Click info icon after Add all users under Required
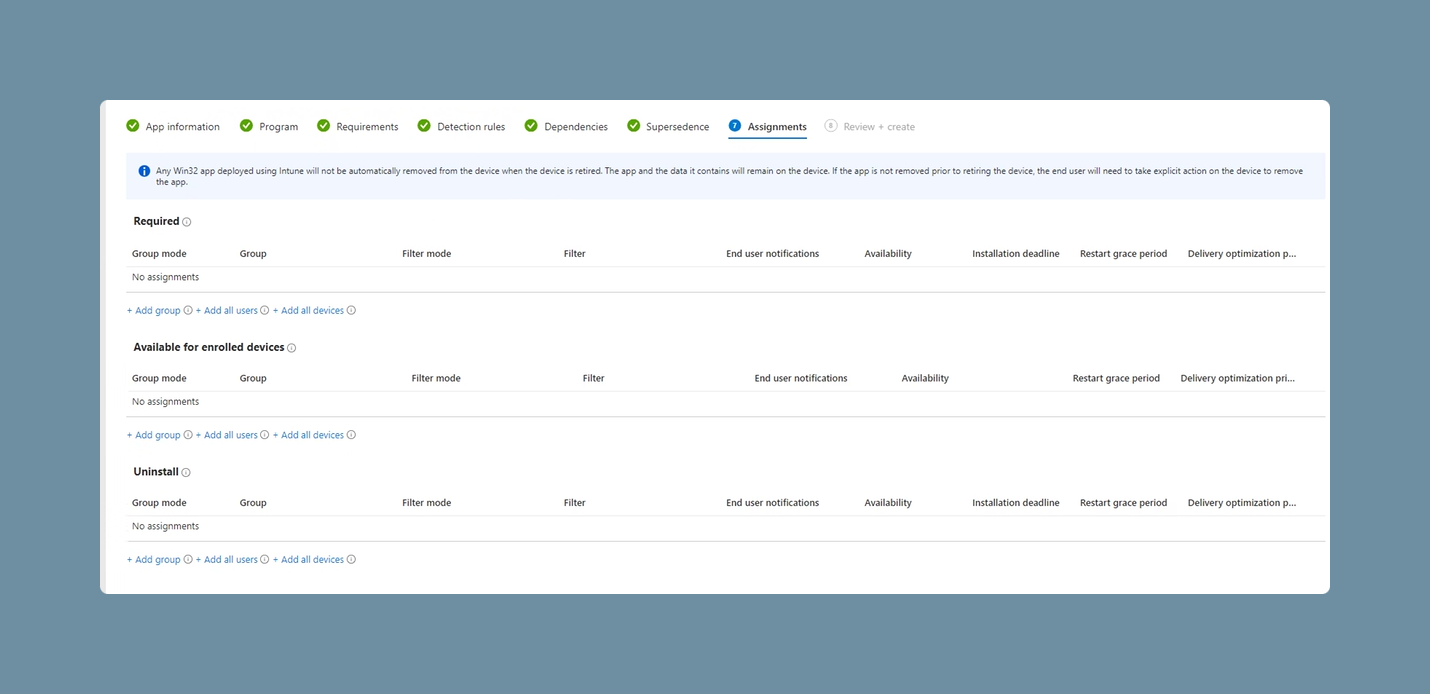Viewport: 1430px width, 694px height. click(x=265, y=311)
